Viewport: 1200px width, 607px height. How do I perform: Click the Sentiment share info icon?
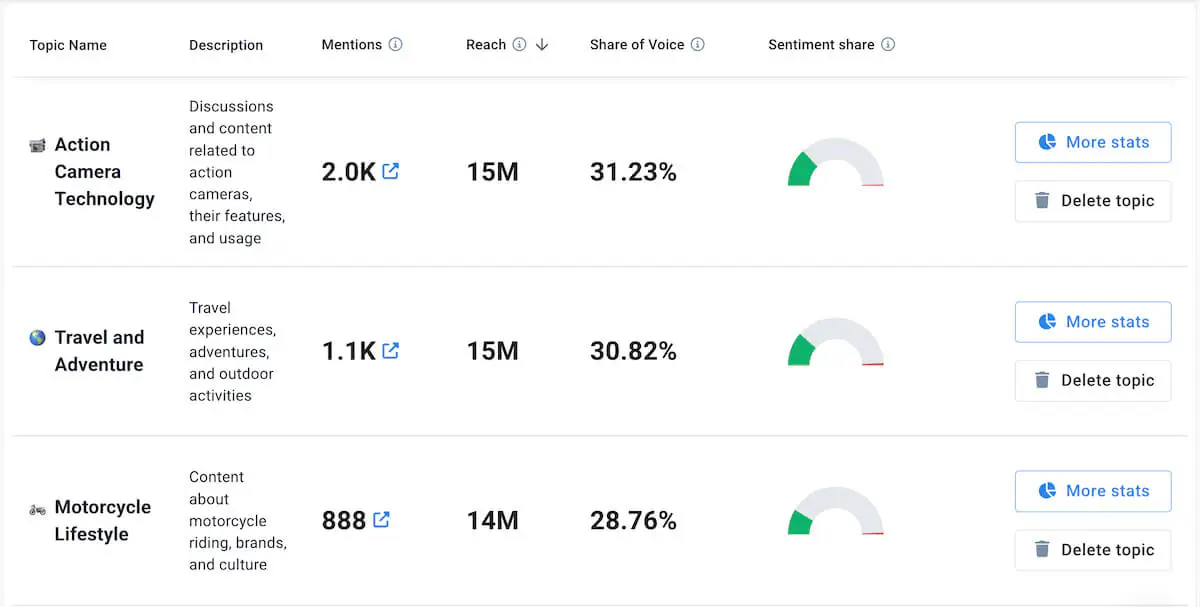click(x=889, y=44)
